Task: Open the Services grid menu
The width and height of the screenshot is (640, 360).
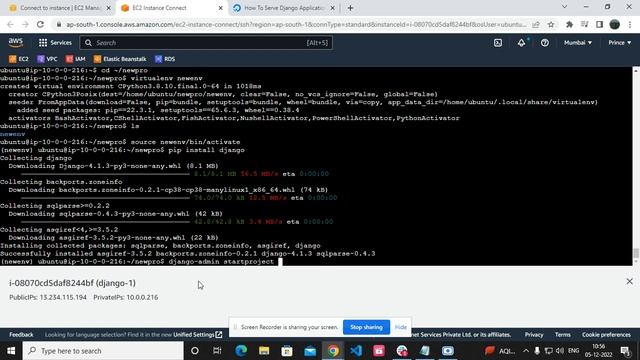Action: click(x=55, y=42)
